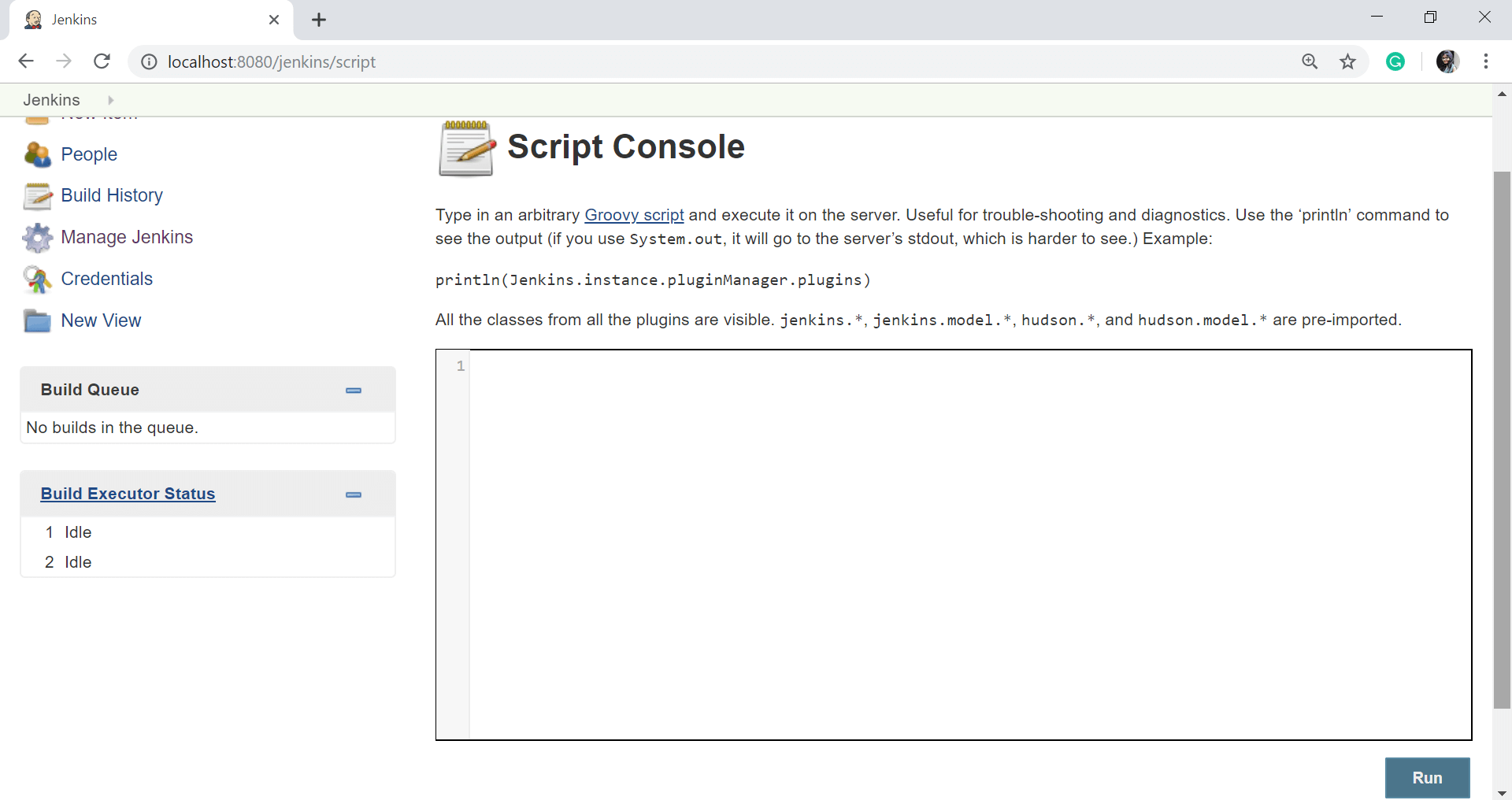
Task: Open the Chrome three-dot menu
Action: 1486,61
